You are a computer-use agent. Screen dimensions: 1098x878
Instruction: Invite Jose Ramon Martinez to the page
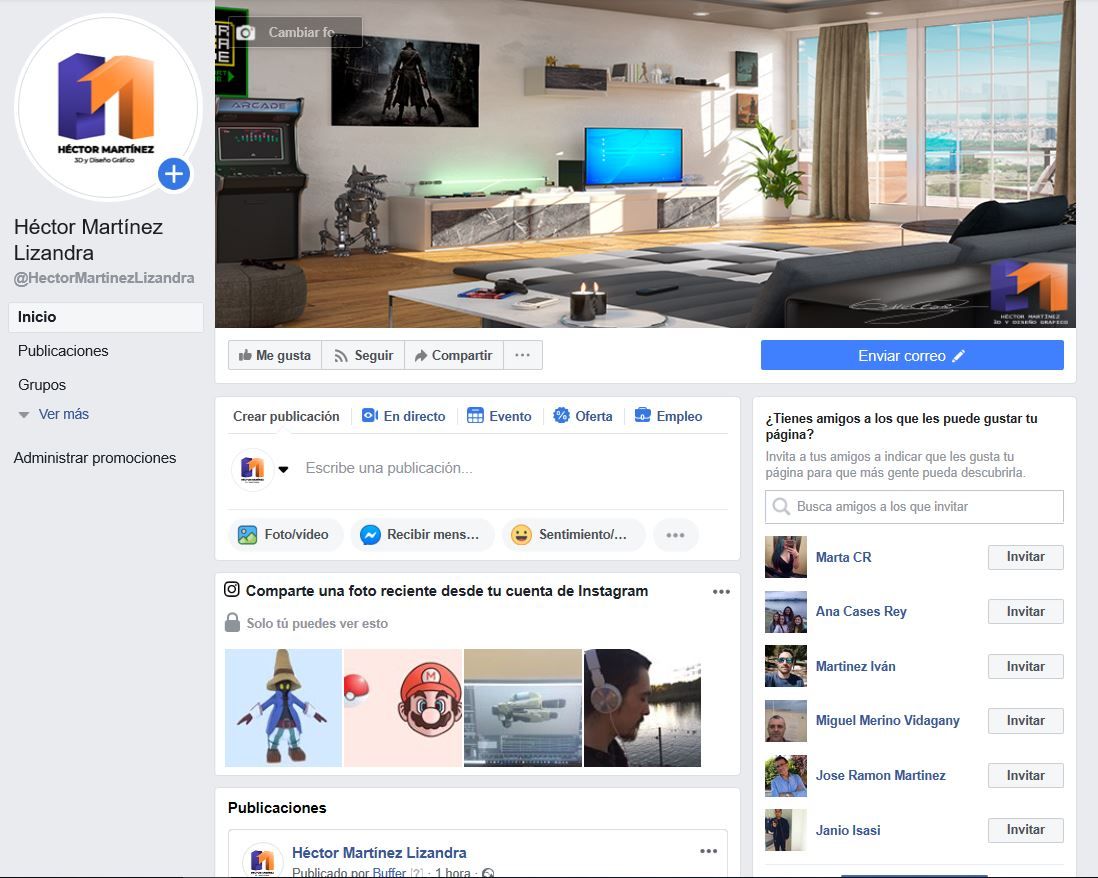(x=1025, y=776)
